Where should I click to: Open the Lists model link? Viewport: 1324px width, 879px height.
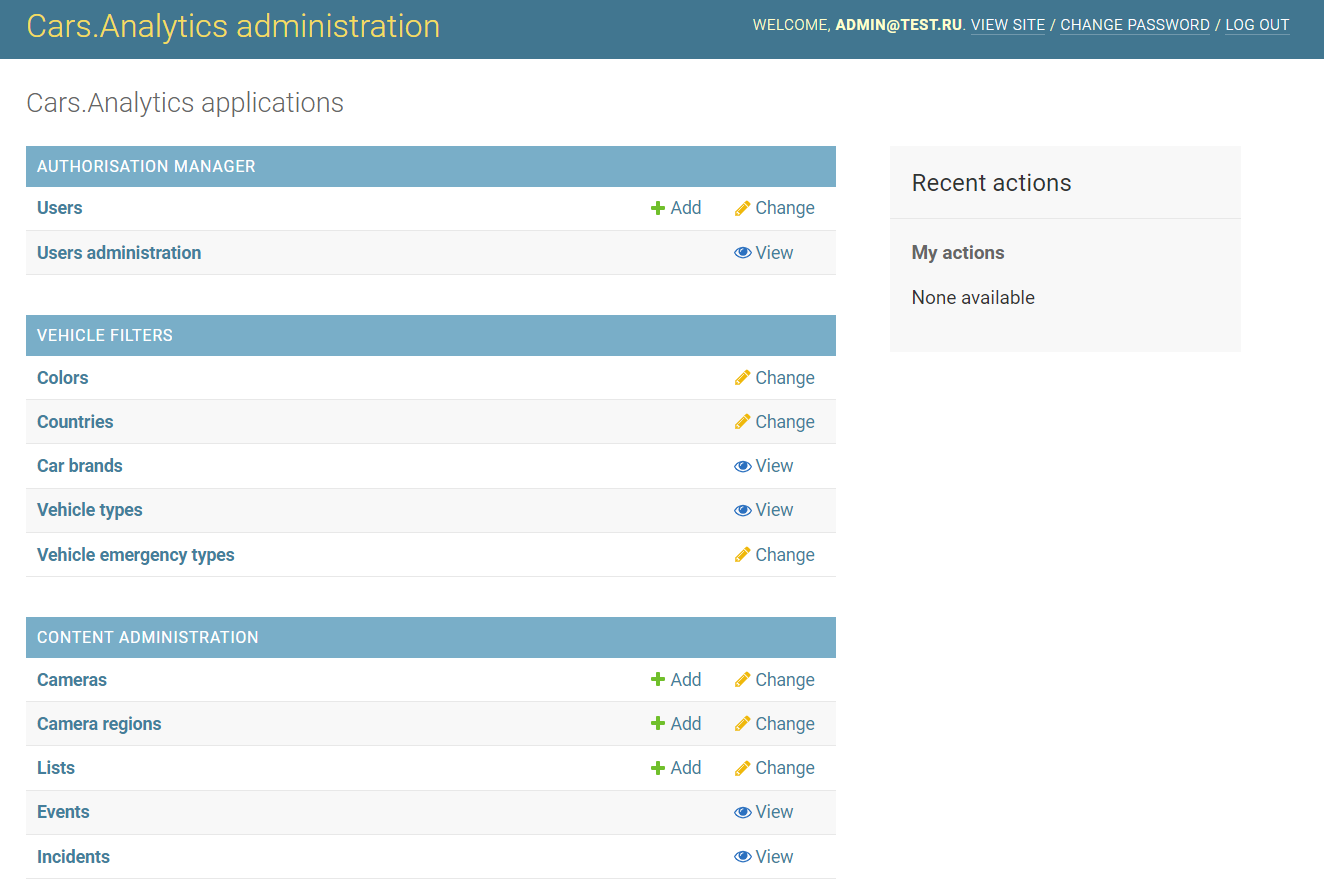[x=56, y=768]
